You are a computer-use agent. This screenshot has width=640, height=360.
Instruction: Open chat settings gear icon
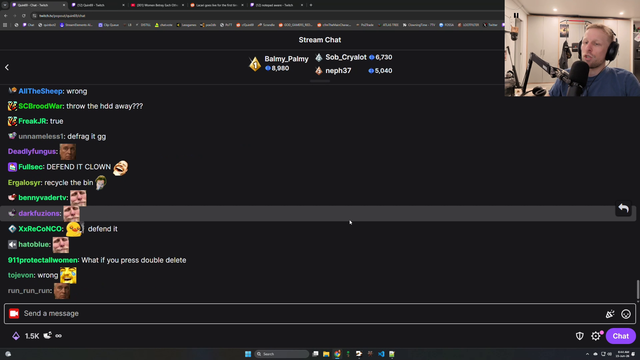[x=596, y=336]
